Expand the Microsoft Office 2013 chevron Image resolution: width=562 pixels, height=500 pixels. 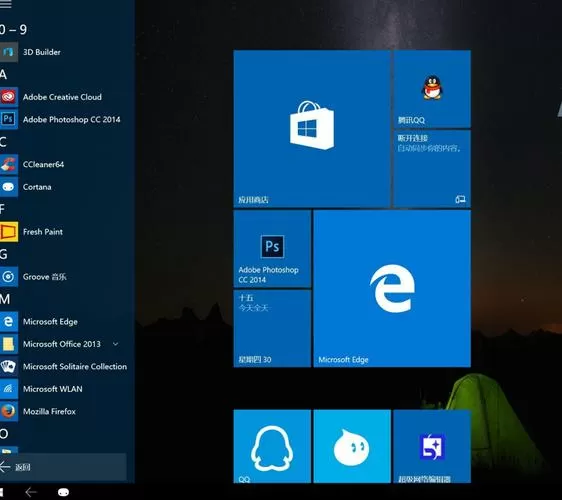pyautogui.click(x=115, y=344)
